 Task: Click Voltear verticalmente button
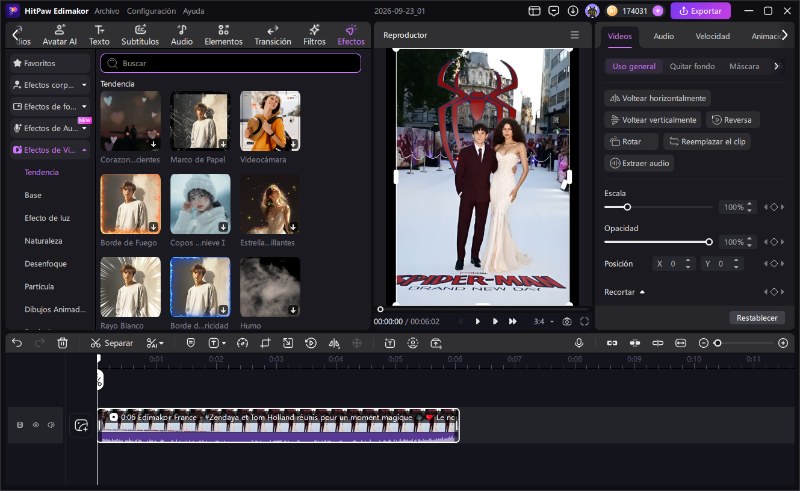pyautogui.click(x=653, y=120)
